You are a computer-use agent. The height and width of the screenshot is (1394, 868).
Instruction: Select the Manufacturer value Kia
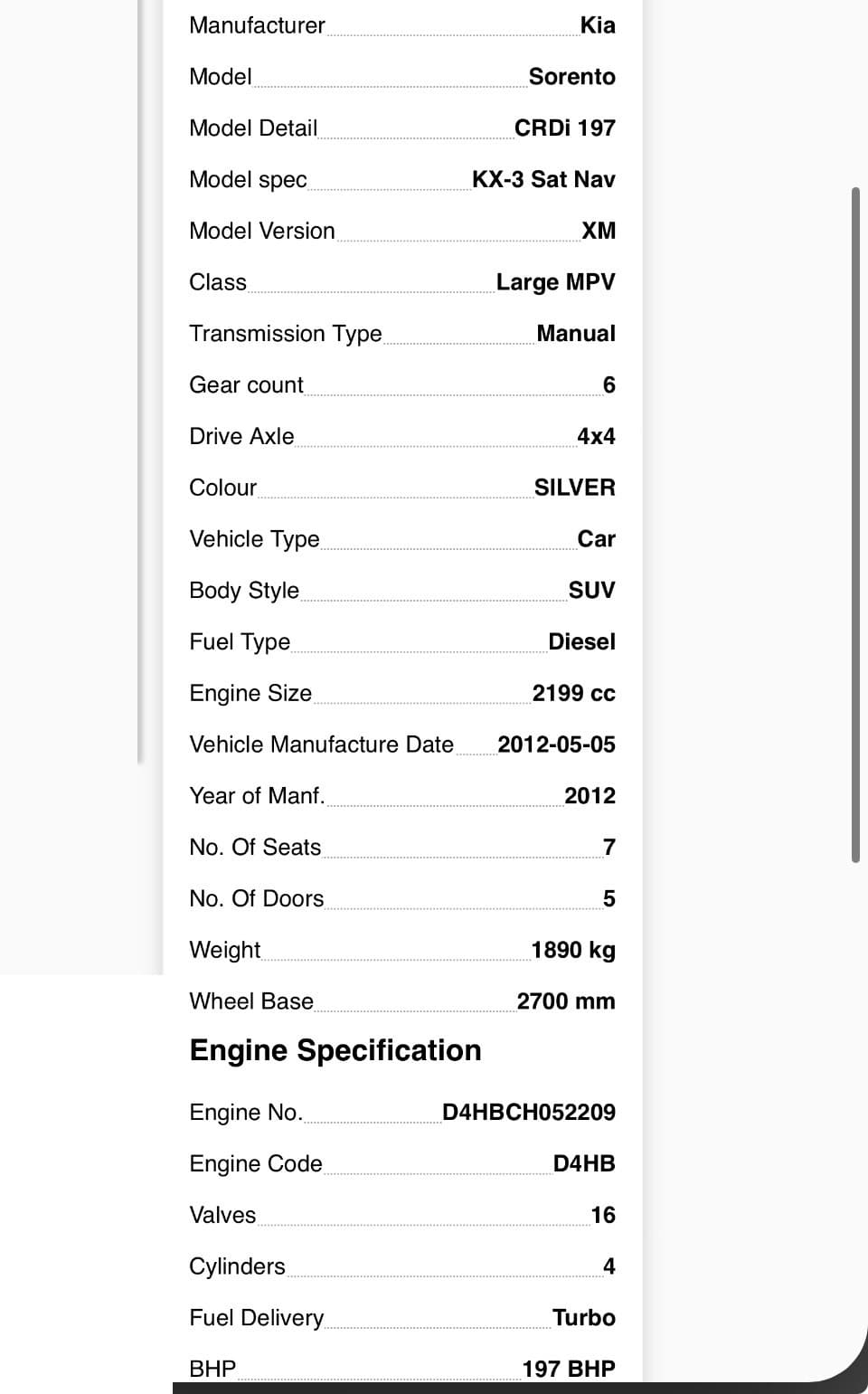[598, 25]
